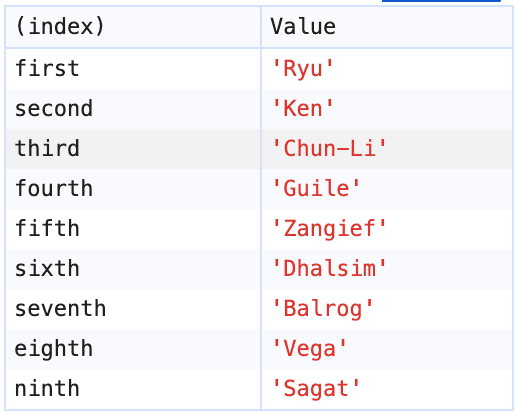This screenshot has height=414, width=516.
Task: Select the 'seventh' index cell
Action: click(x=133, y=309)
